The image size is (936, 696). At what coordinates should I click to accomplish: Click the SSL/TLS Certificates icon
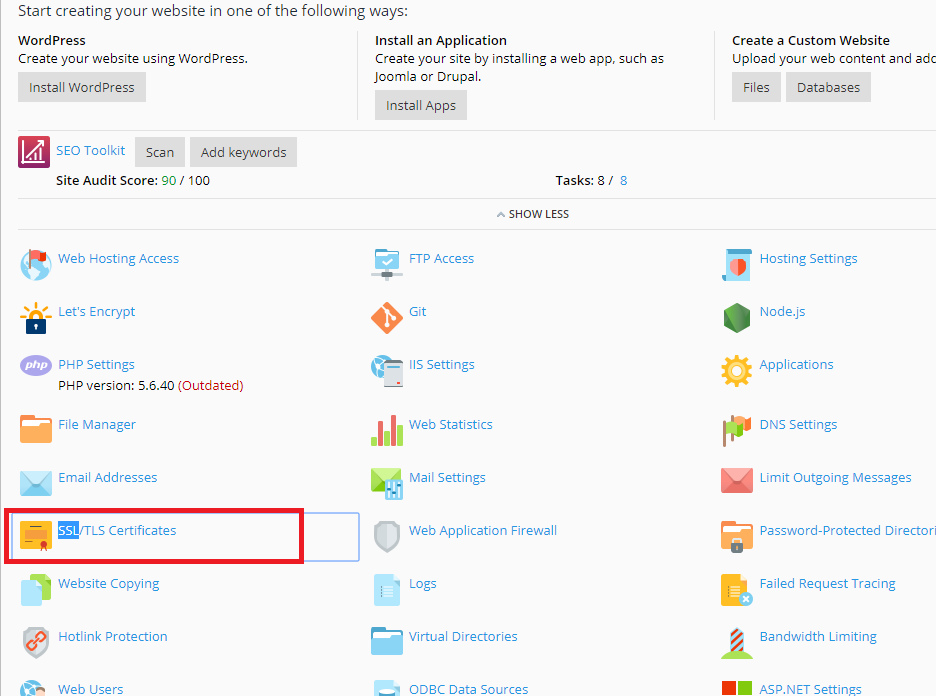pos(36,536)
